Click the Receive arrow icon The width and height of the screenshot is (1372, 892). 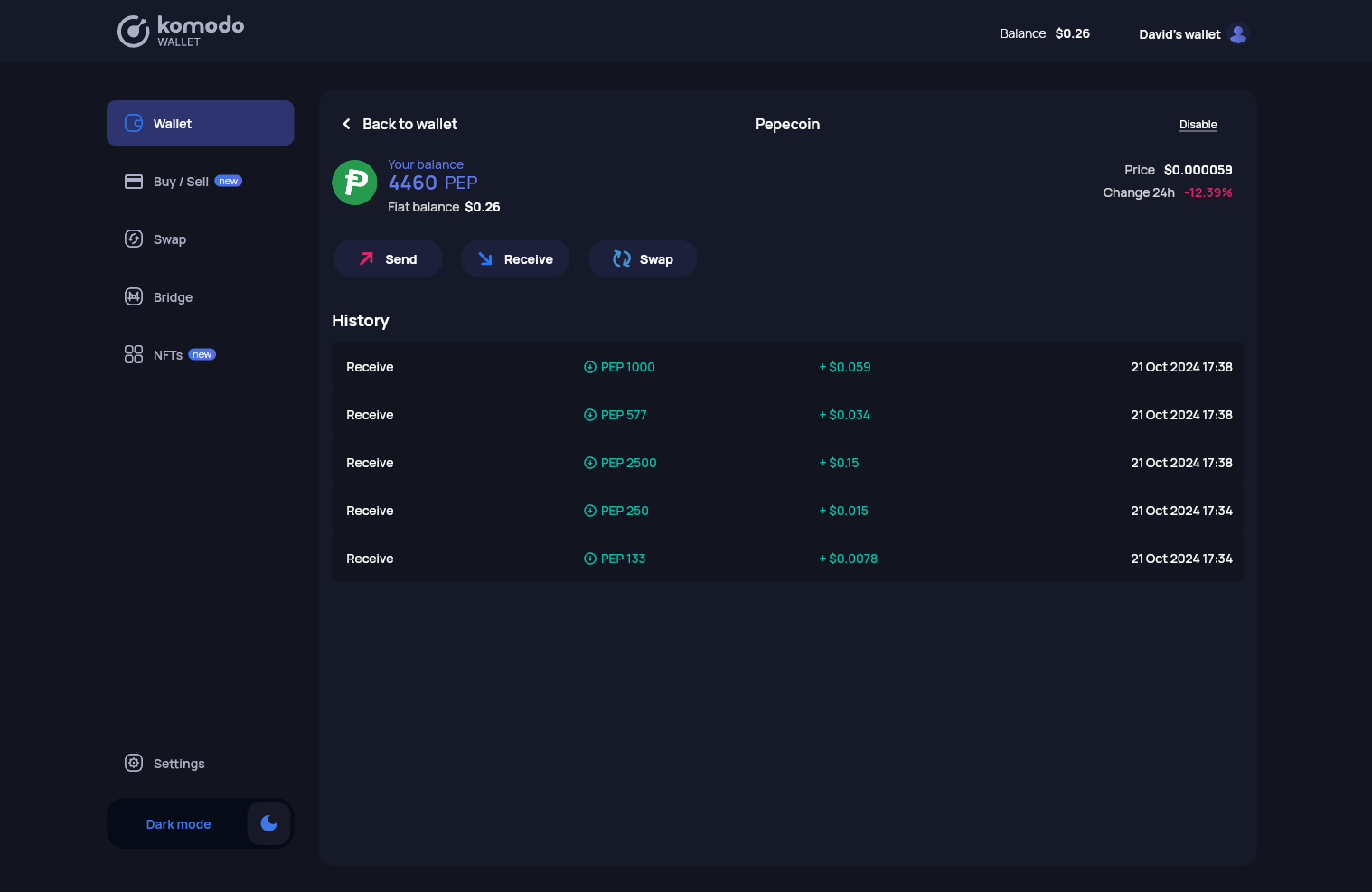pos(485,258)
